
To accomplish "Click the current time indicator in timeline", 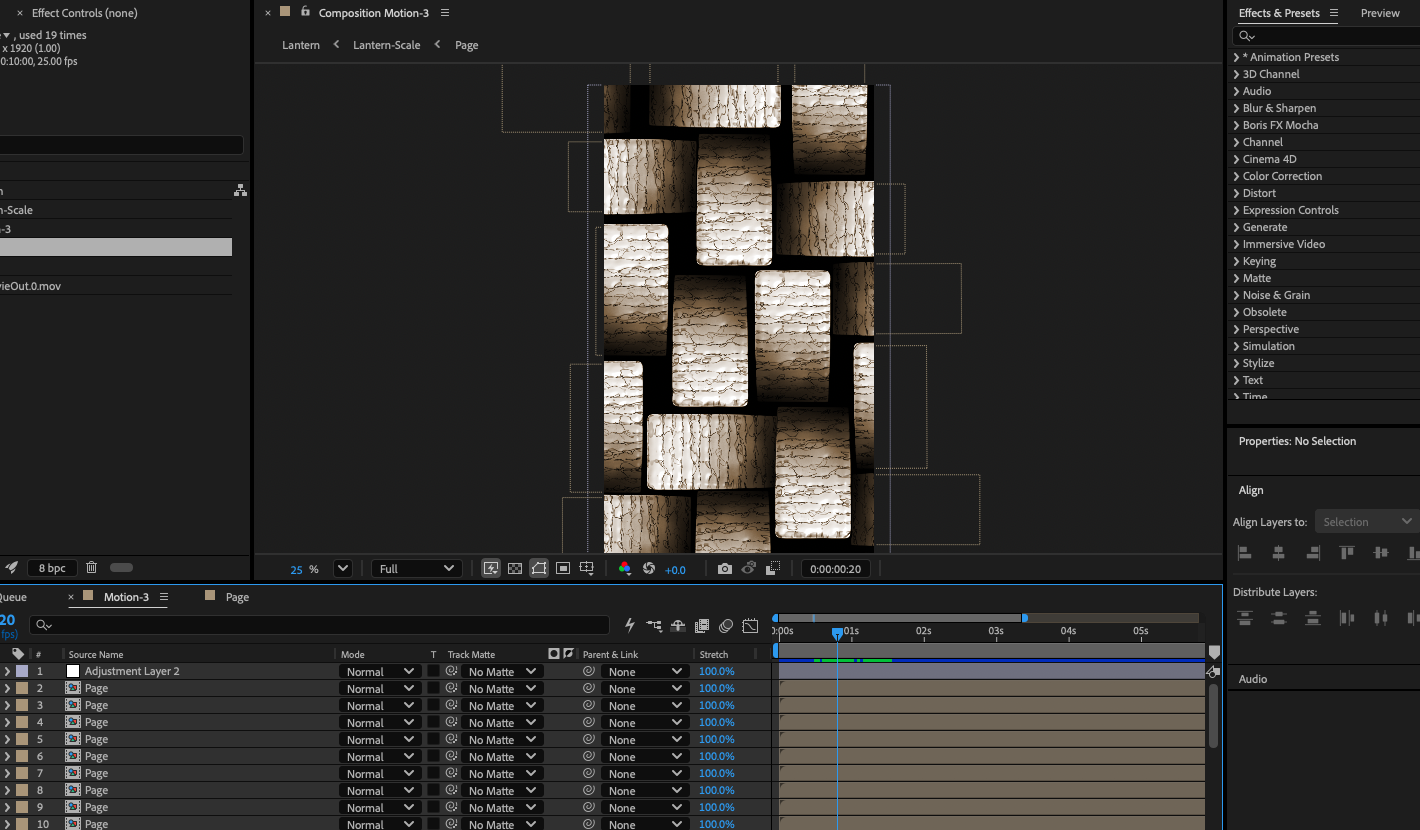I will 838,633.
